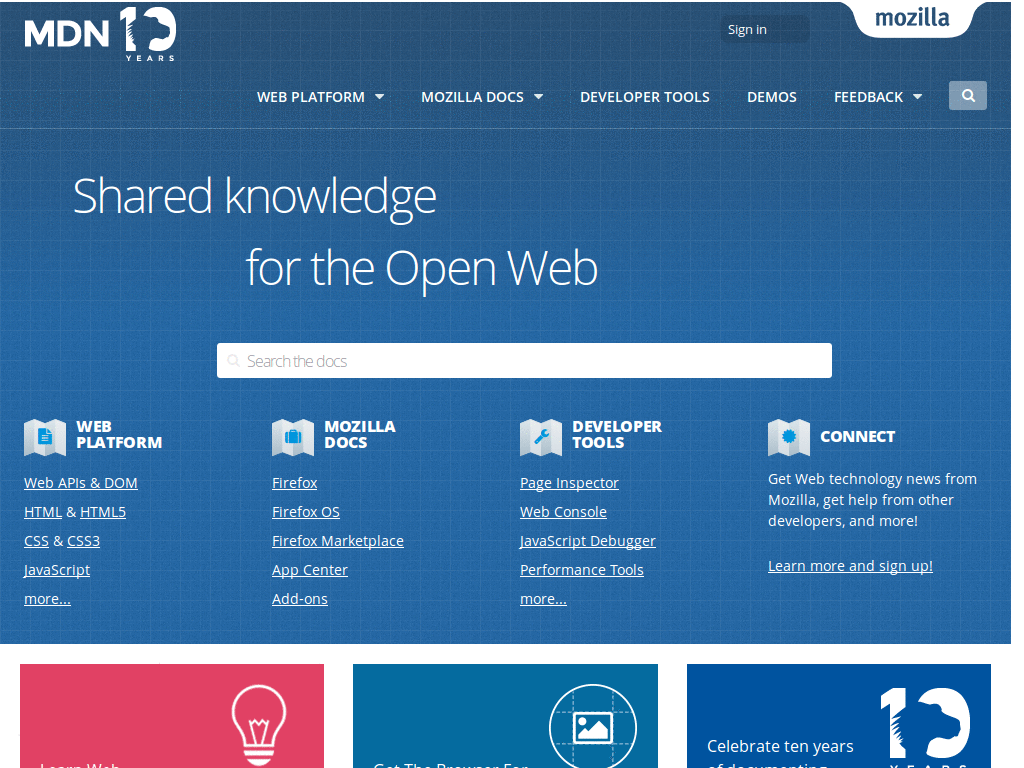Open the Firefox OS link
The height and width of the screenshot is (768, 1024).
click(x=306, y=512)
